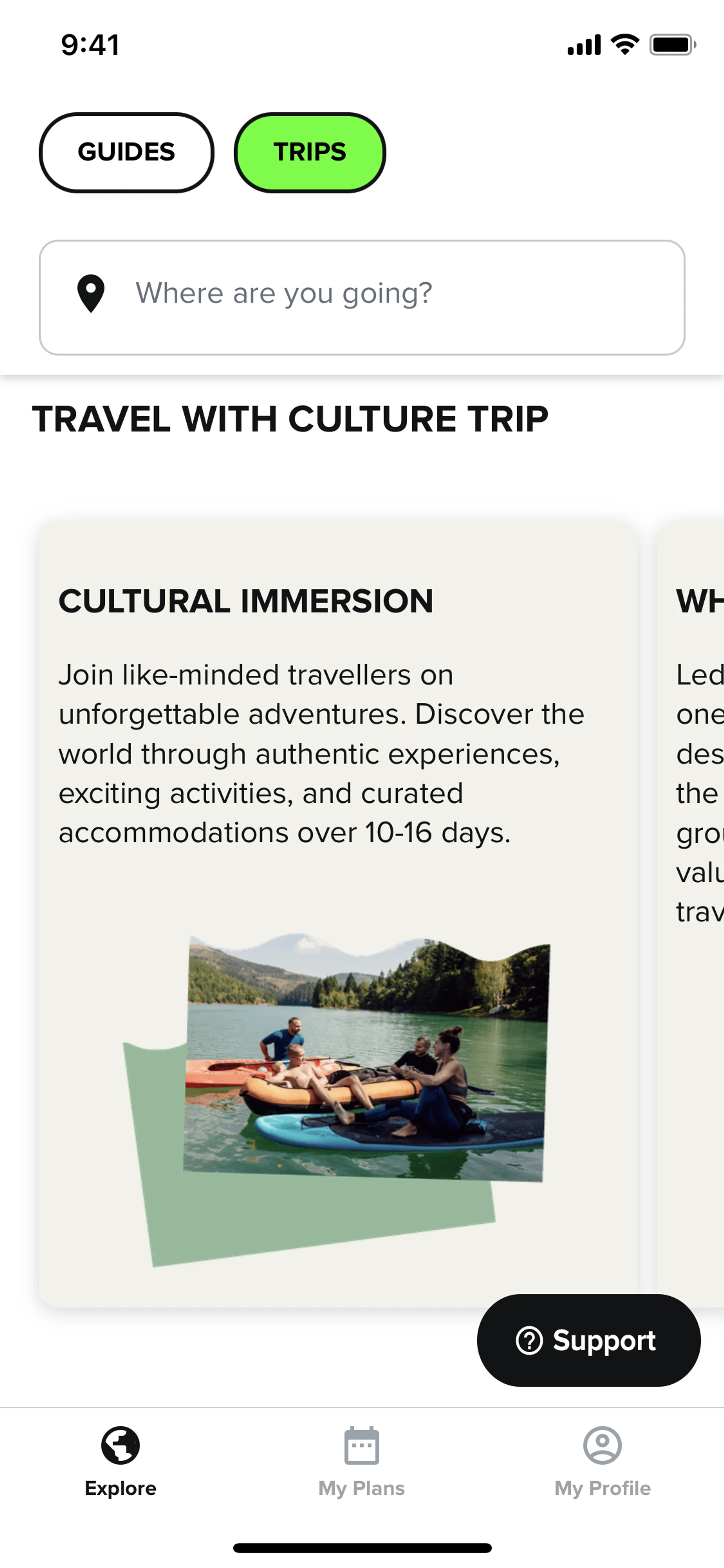Tap the 9:41 clock in status bar
This screenshot has height=1568, width=724.
[90, 45]
